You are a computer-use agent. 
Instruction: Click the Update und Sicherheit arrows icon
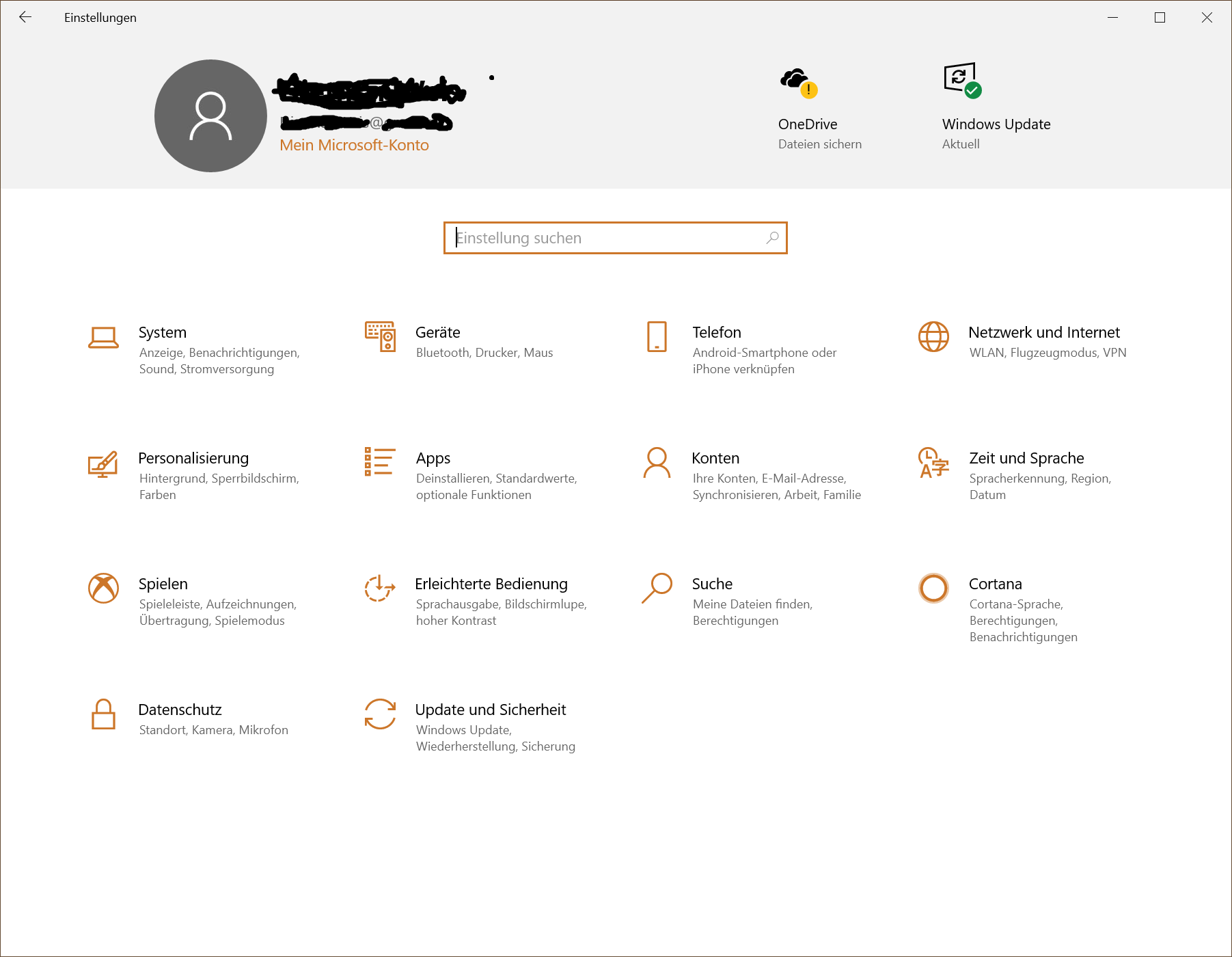pos(380,714)
